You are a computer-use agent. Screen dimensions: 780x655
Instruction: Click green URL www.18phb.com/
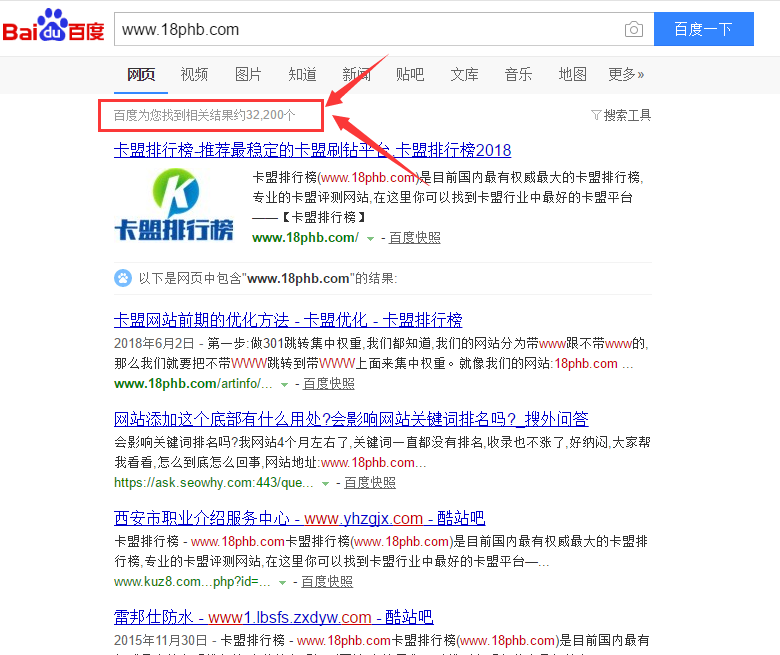pyautogui.click(x=305, y=238)
